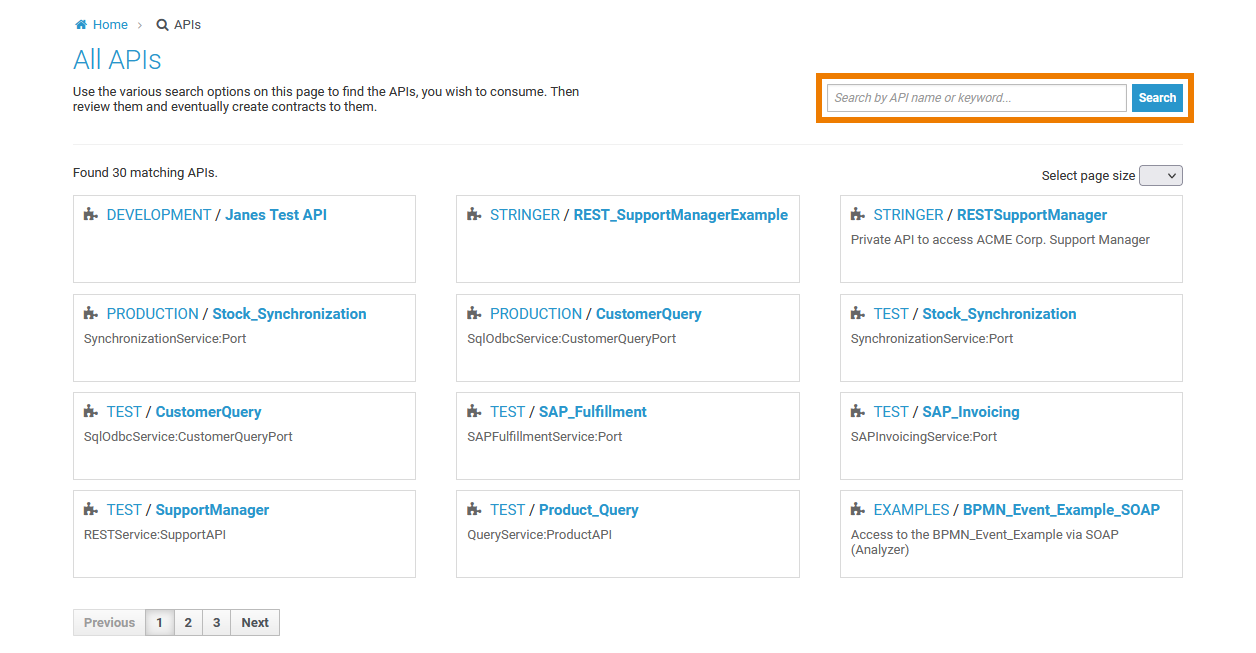Open the PRODUCTION CustomerQuery API link
1256x653 pixels.
coord(648,314)
